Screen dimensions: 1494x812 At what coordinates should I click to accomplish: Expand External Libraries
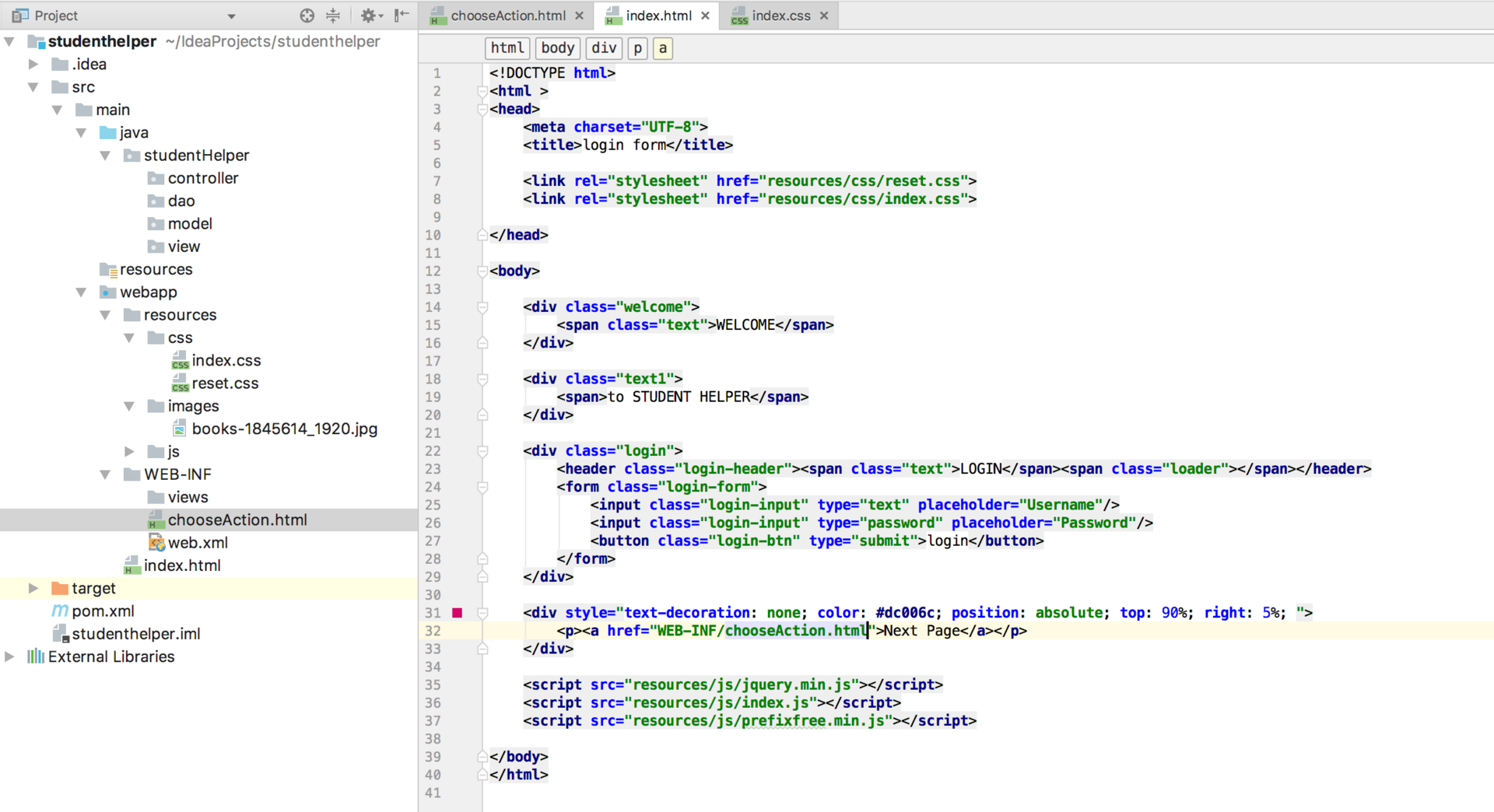coord(9,656)
